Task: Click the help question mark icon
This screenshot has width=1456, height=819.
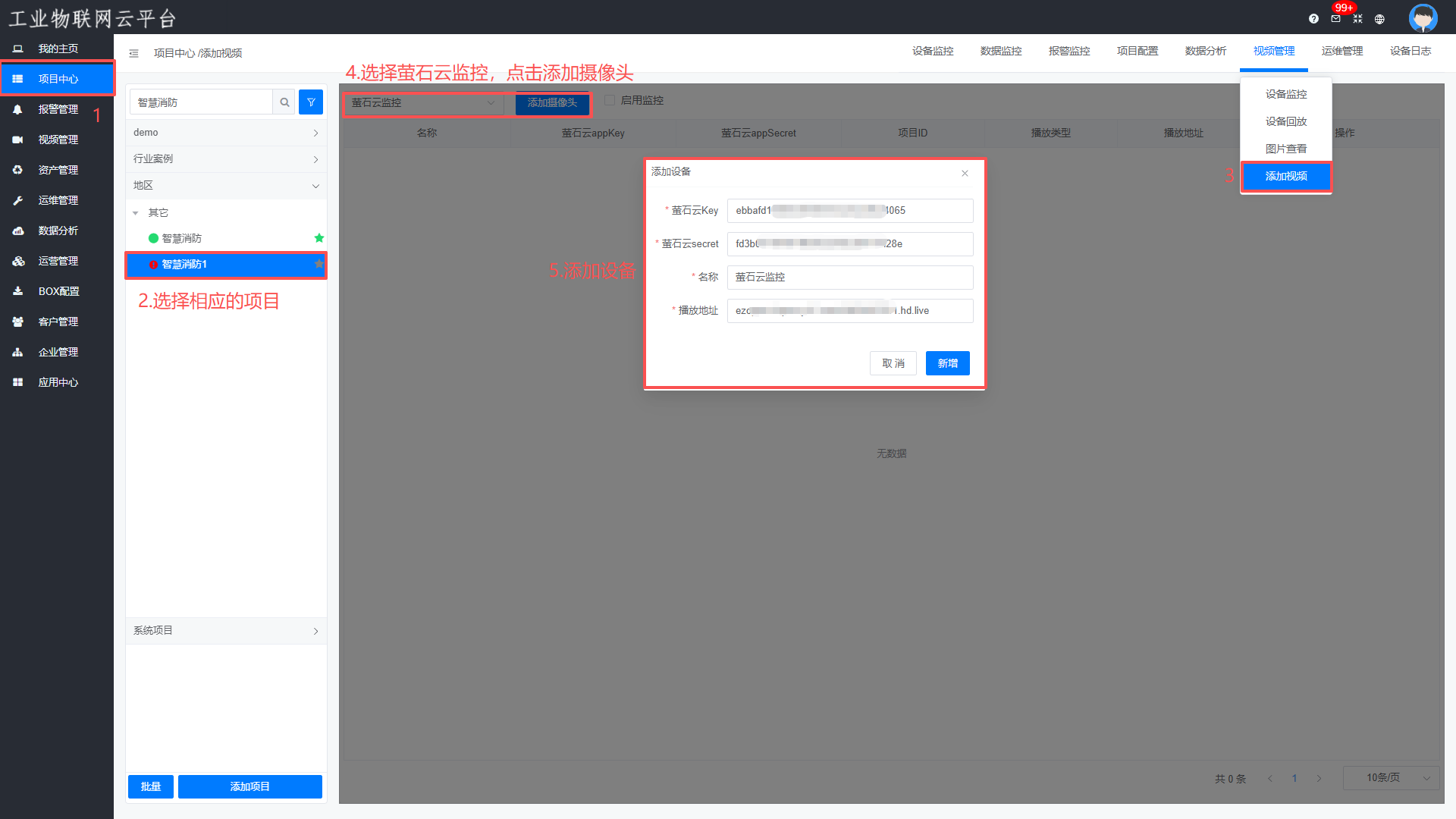Action: coord(1313,19)
